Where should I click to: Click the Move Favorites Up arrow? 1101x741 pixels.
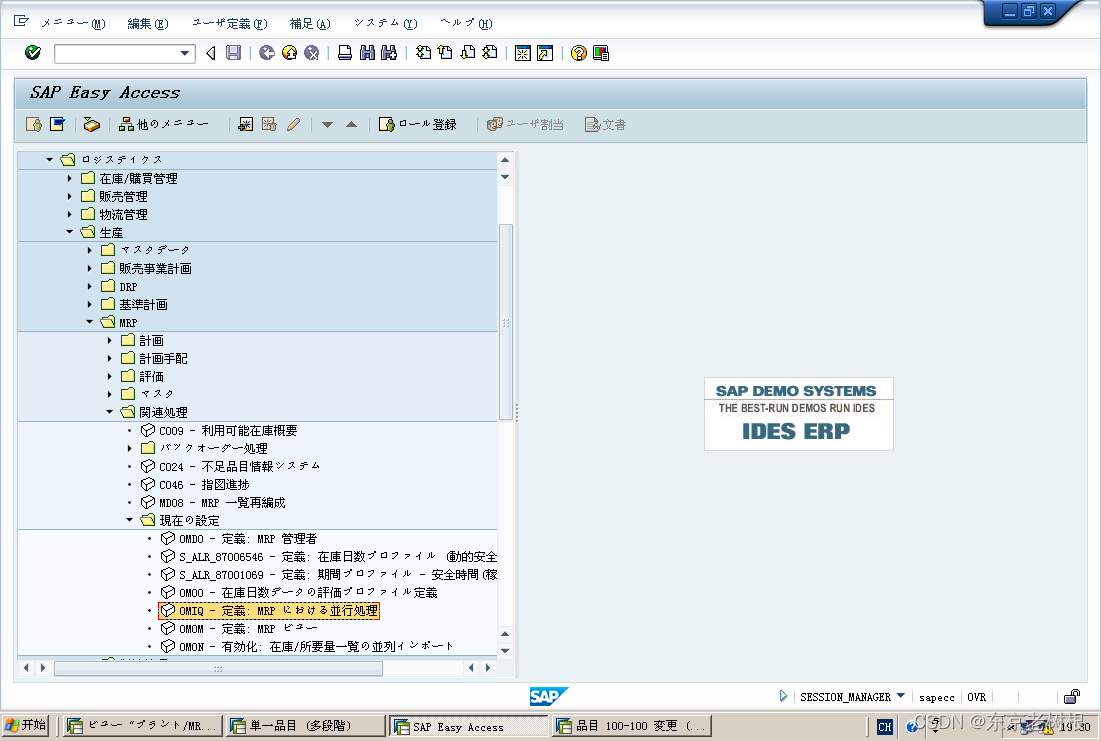(x=352, y=124)
